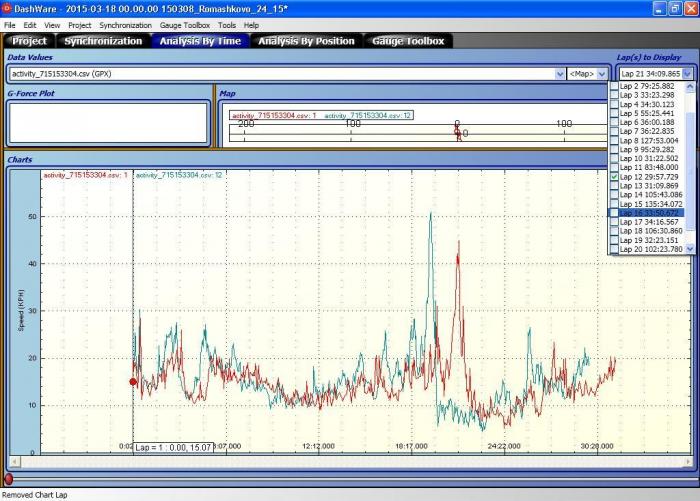Open the View menu
The width and height of the screenshot is (700, 501).
click(x=52, y=25)
